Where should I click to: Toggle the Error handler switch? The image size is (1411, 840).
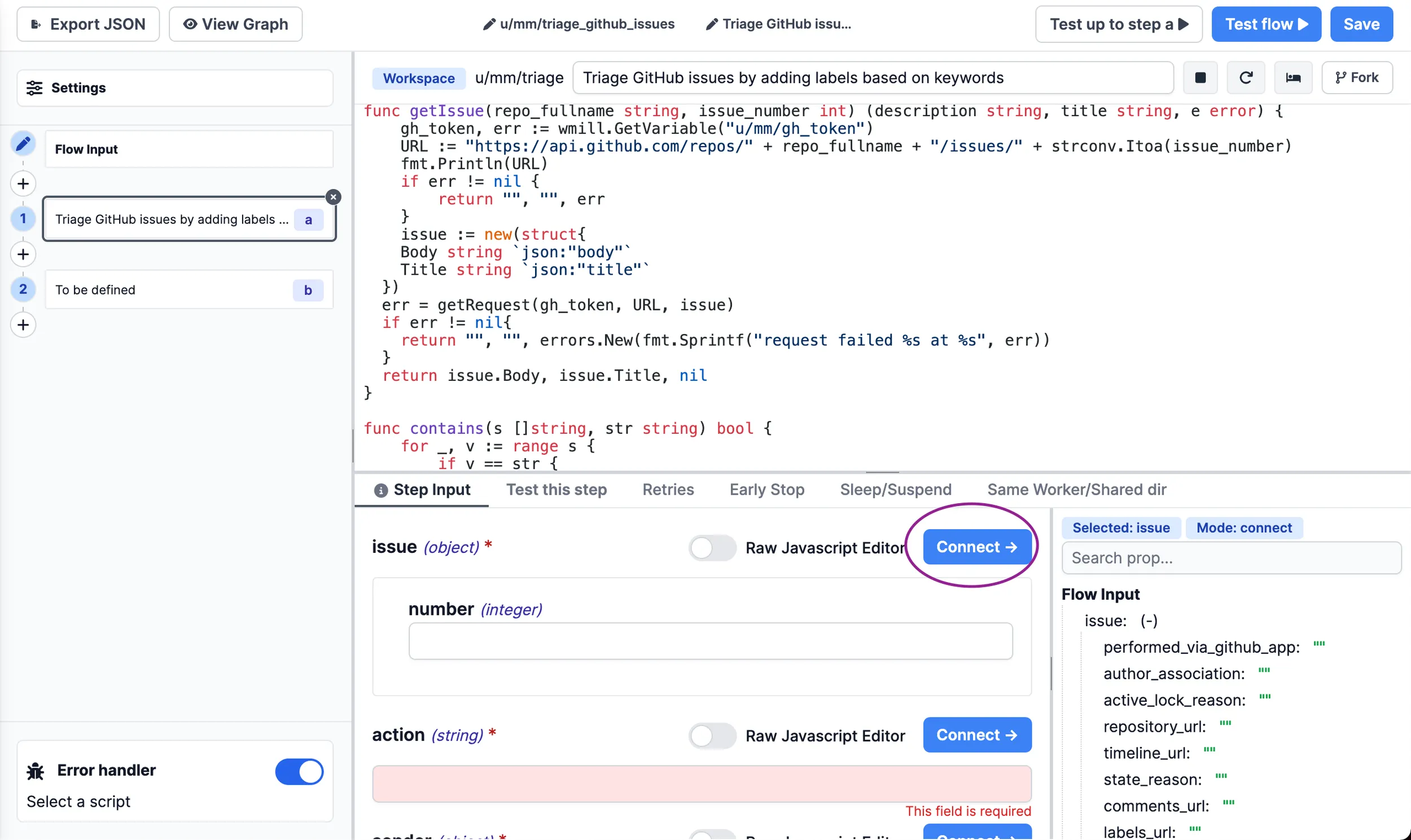(299, 771)
